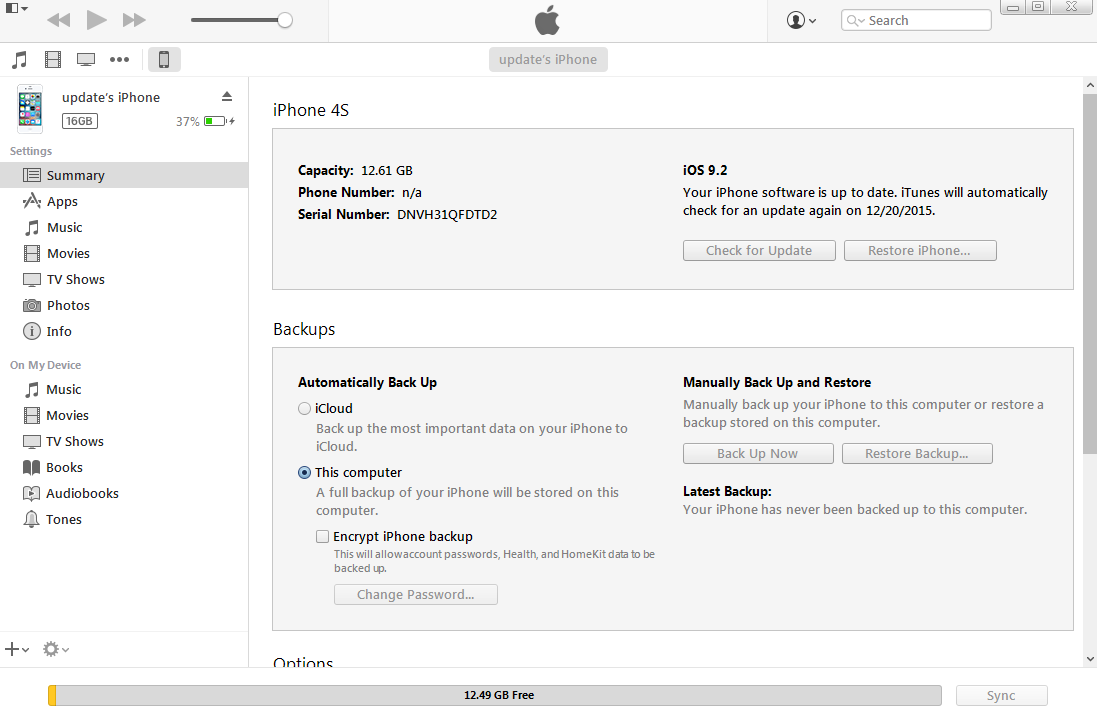Click the Info circle icon
The image size is (1097, 719).
click(x=31, y=331)
